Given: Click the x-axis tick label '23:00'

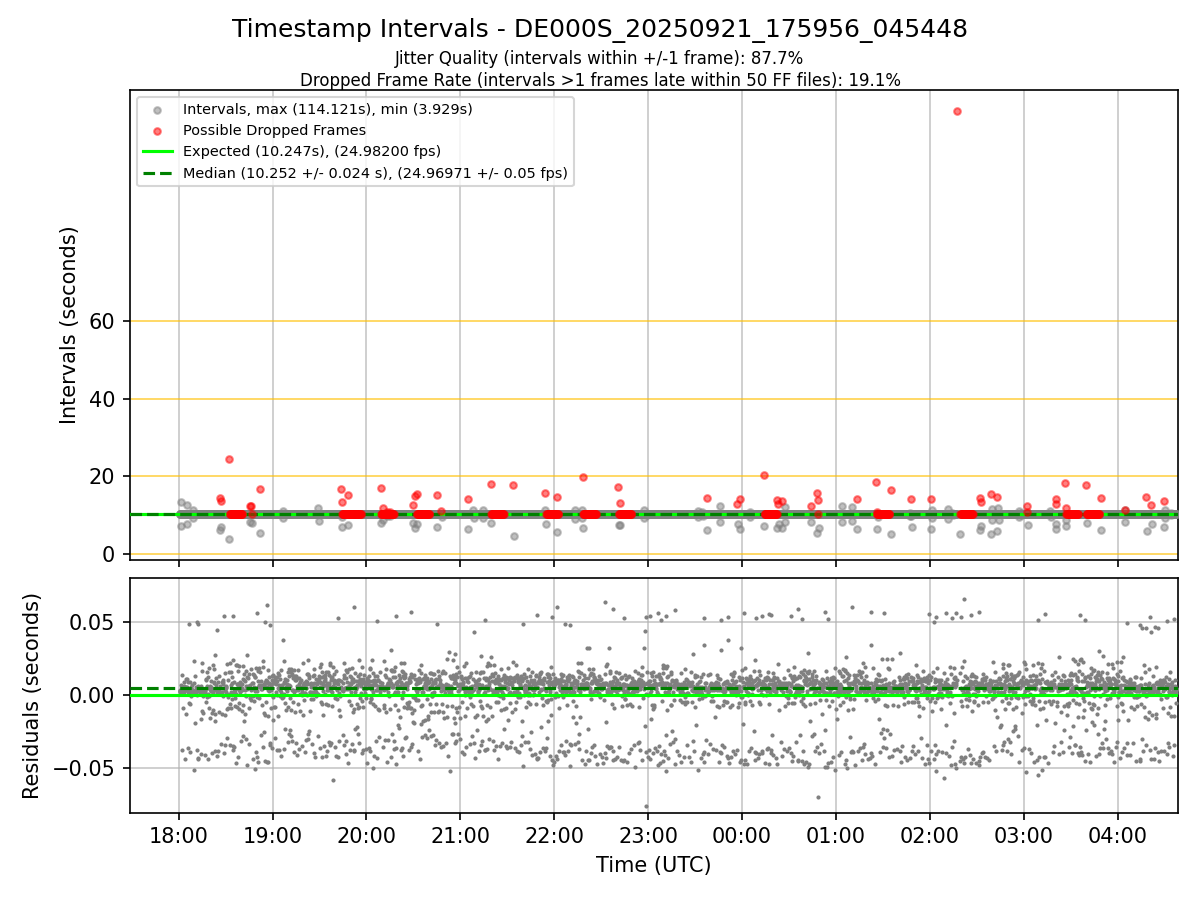Looking at the screenshot, I should tap(648, 834).
